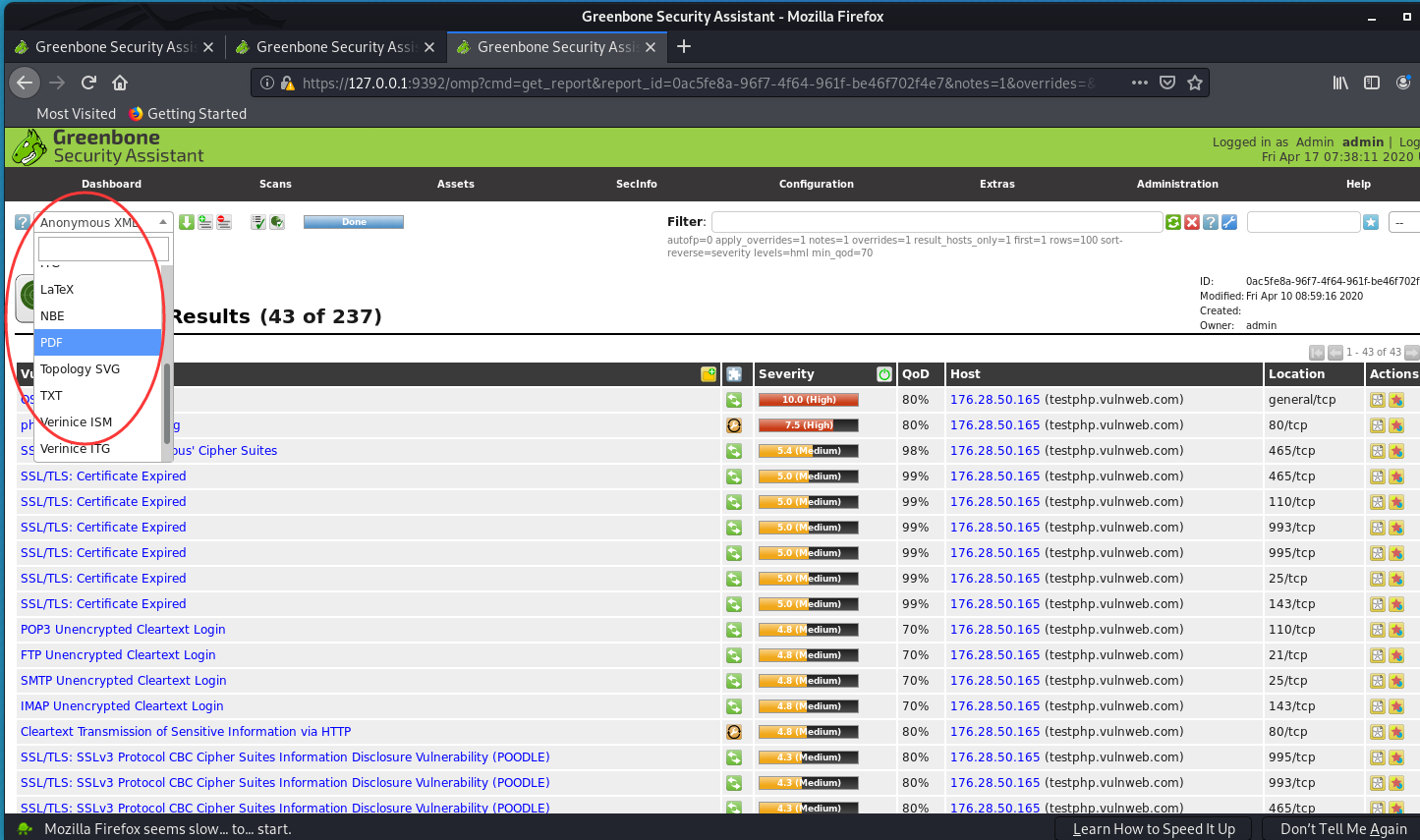Choose Topology SVG format option
Image resolution: width=1420 pixels, height=840 pixels.
[x=98, y=369]
